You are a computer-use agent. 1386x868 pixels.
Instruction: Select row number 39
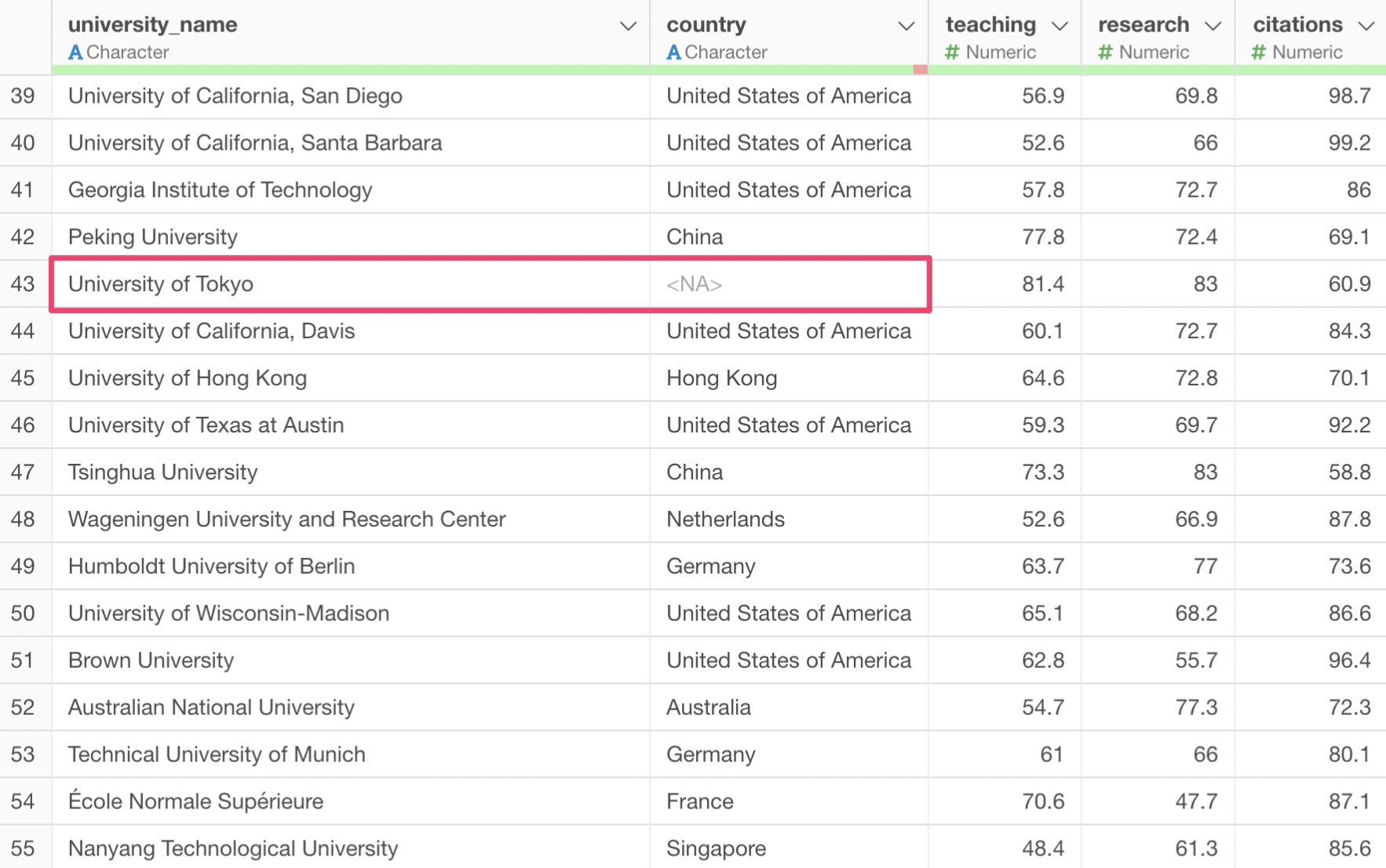[24, 96]
